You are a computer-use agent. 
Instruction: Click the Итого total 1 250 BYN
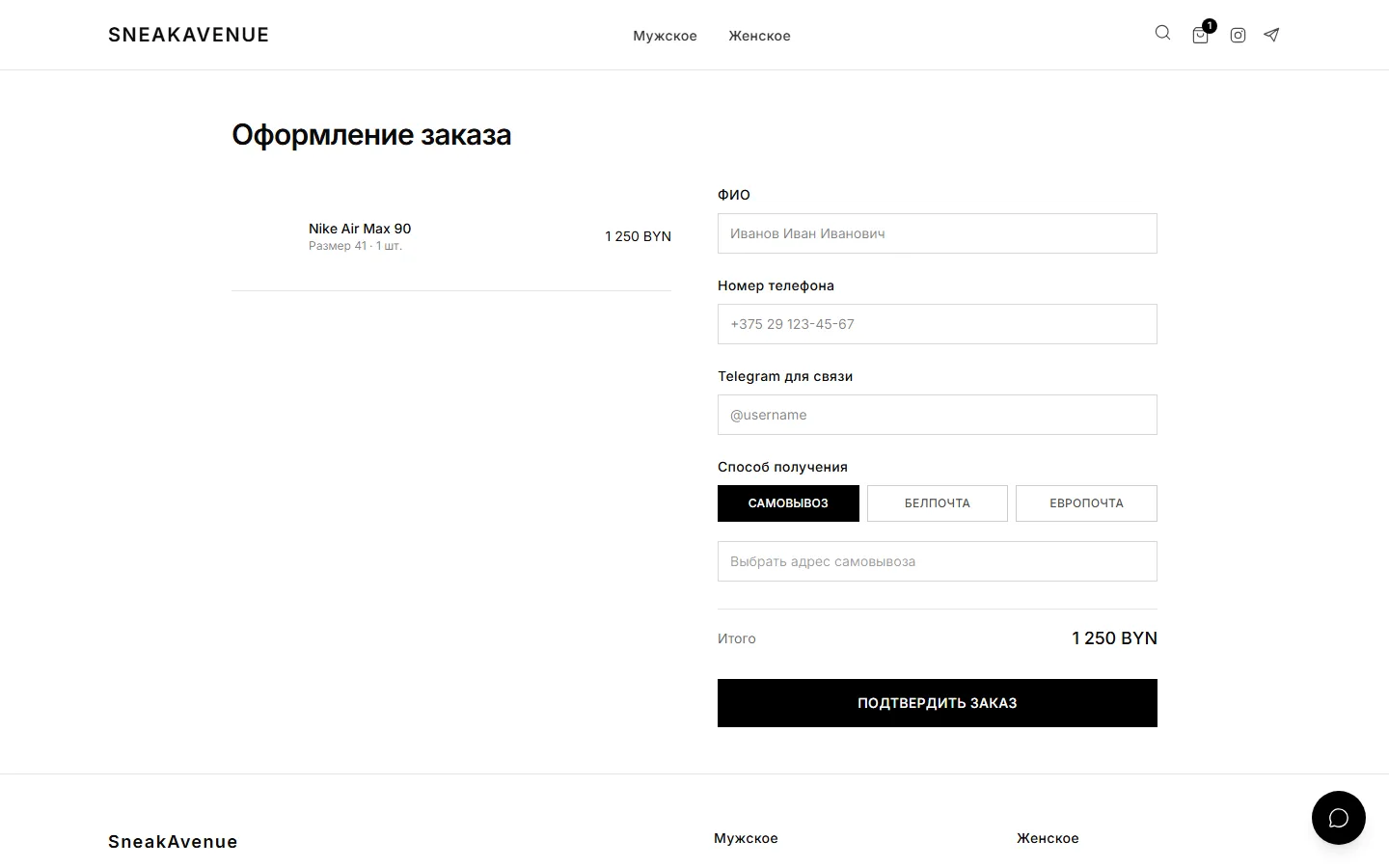pos(1114,638)
